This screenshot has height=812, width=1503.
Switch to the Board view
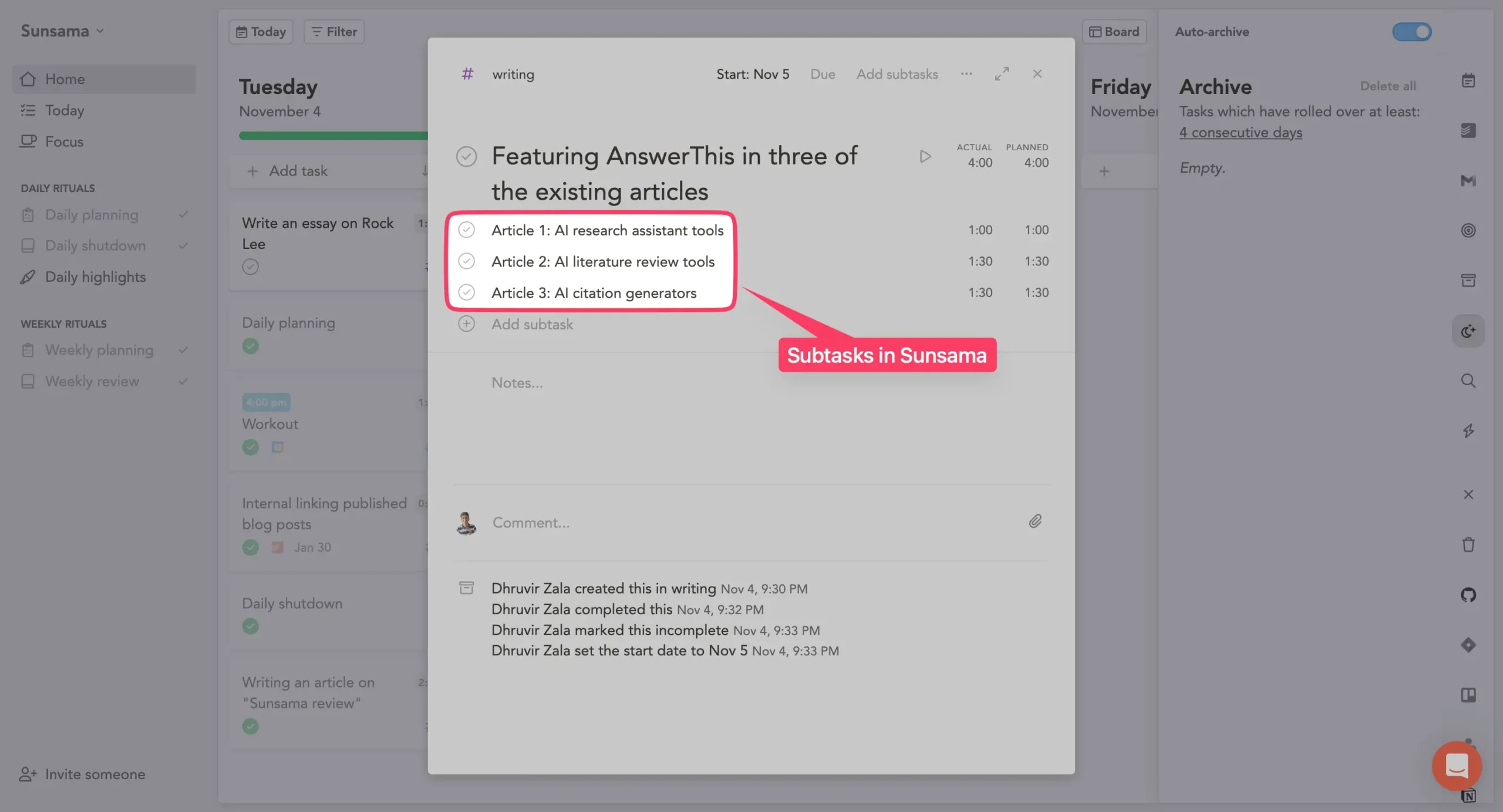[1114, 31]
